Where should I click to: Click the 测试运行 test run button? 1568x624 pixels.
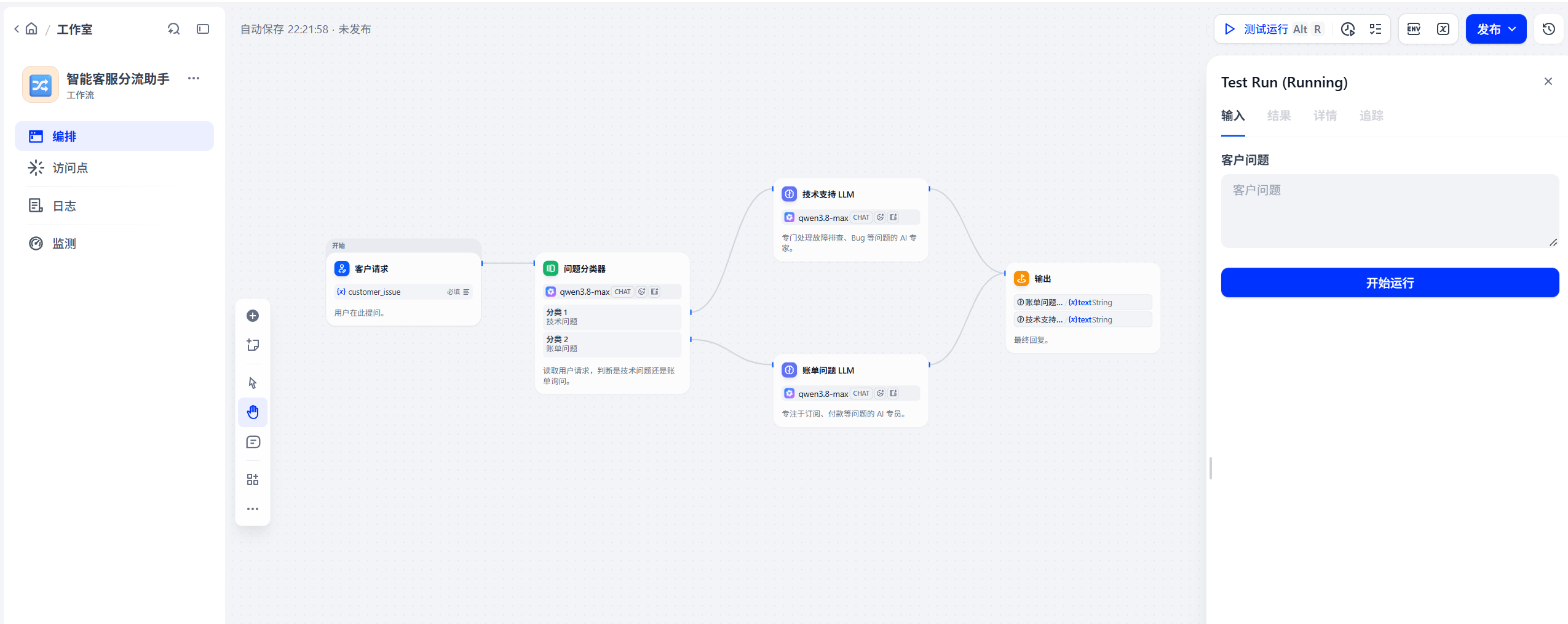[1273, 29]
